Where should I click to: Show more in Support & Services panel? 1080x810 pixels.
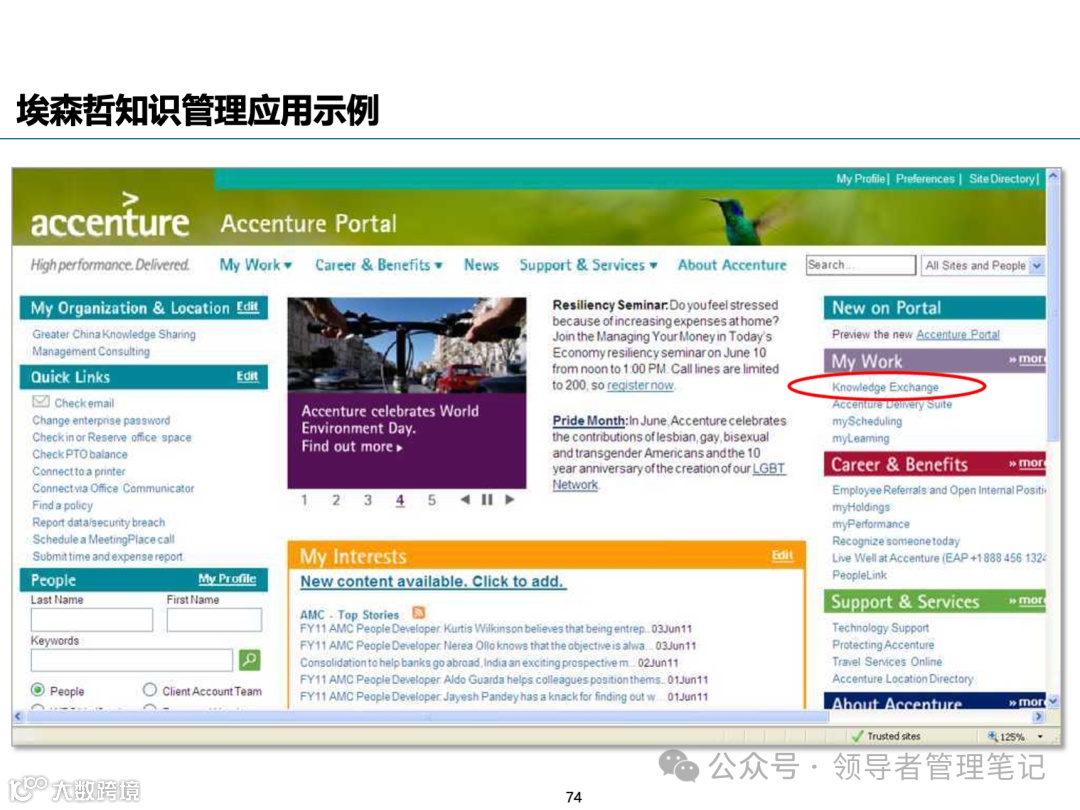pyautogui.click(x=1026, y=601)
